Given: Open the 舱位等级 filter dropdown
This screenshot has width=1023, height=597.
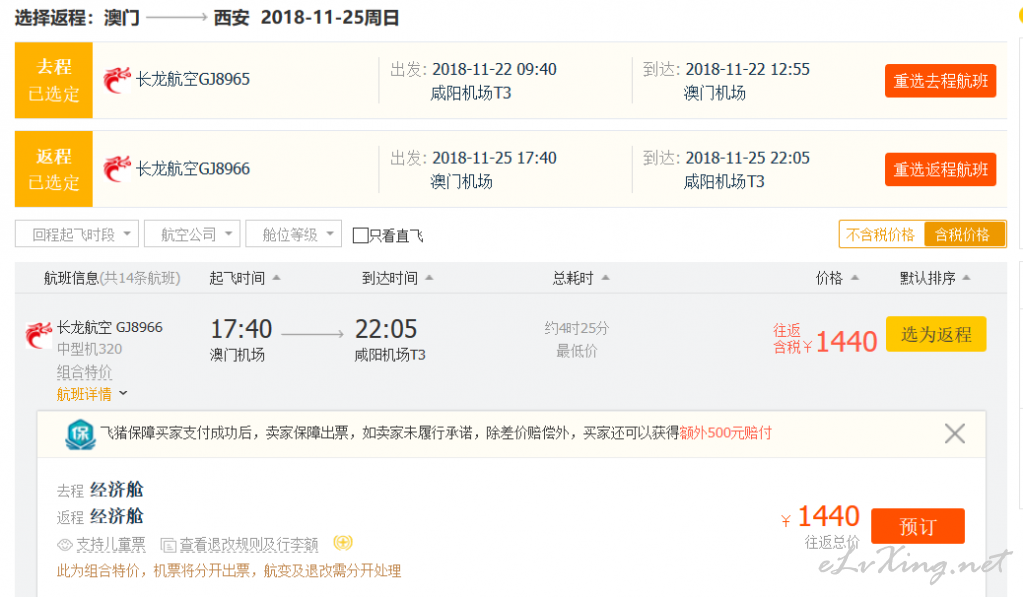Looking at the screenshot, I should [294, 234].
